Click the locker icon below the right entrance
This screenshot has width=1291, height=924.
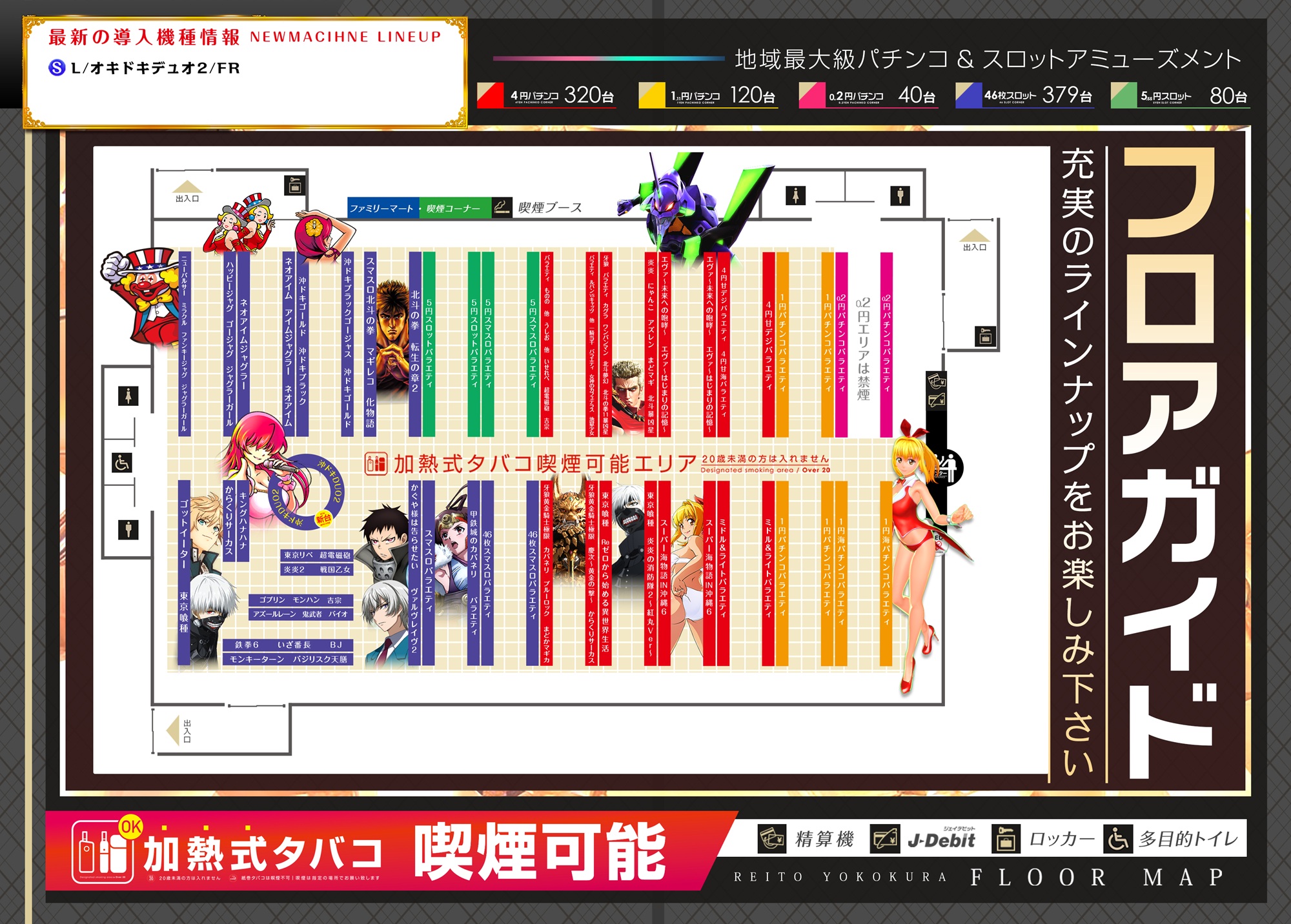coord(985,336)
